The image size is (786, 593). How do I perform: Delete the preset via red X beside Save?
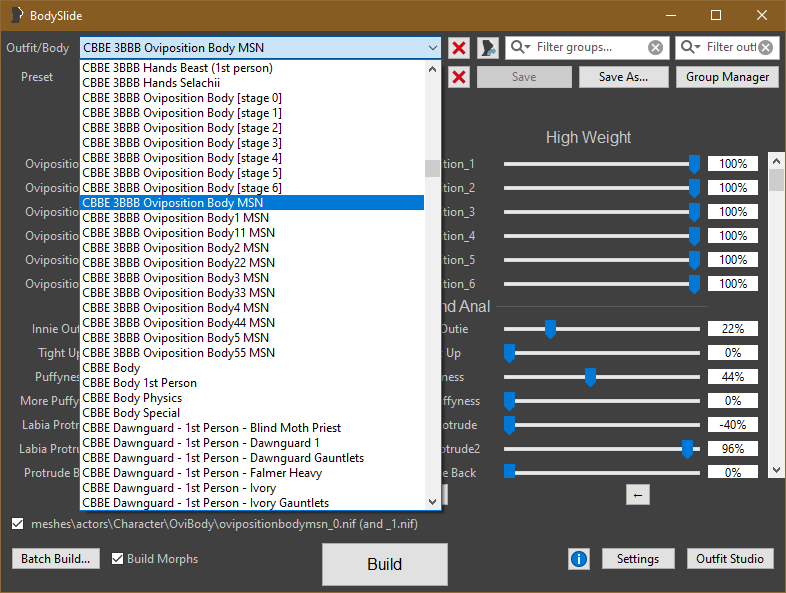(459, 77)
